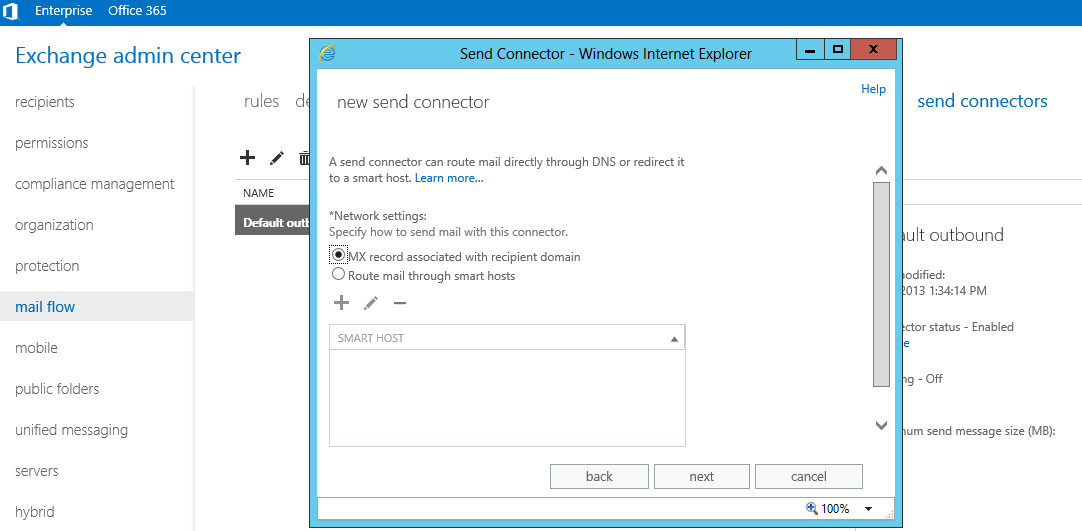1082x531 pixels.
Task: Switch to the Office 365 tab
Action: [x=137, y=11]
